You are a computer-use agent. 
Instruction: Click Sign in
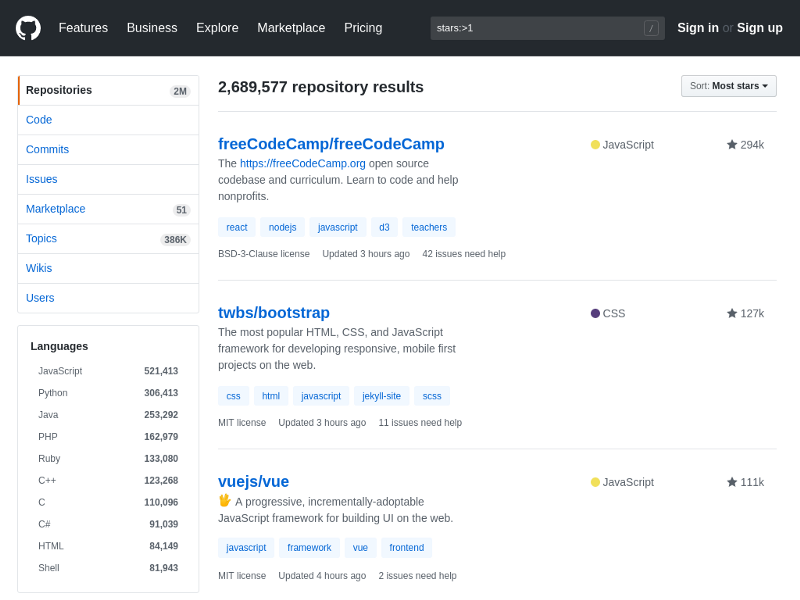697,28
